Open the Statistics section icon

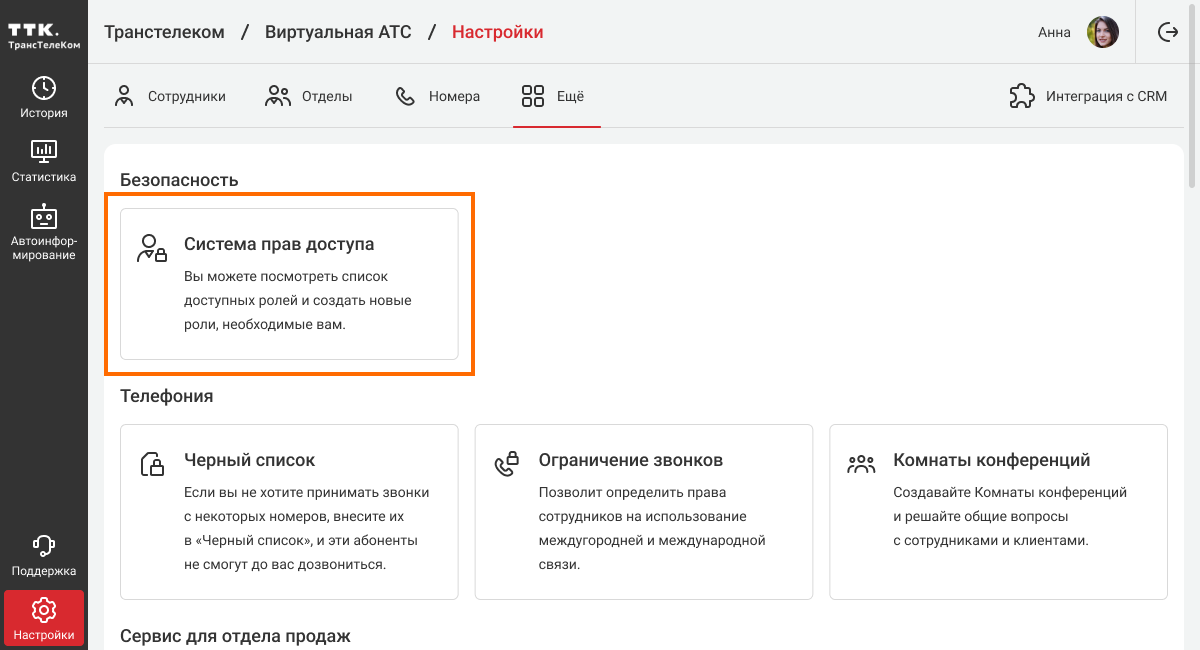tap(44, 152)
